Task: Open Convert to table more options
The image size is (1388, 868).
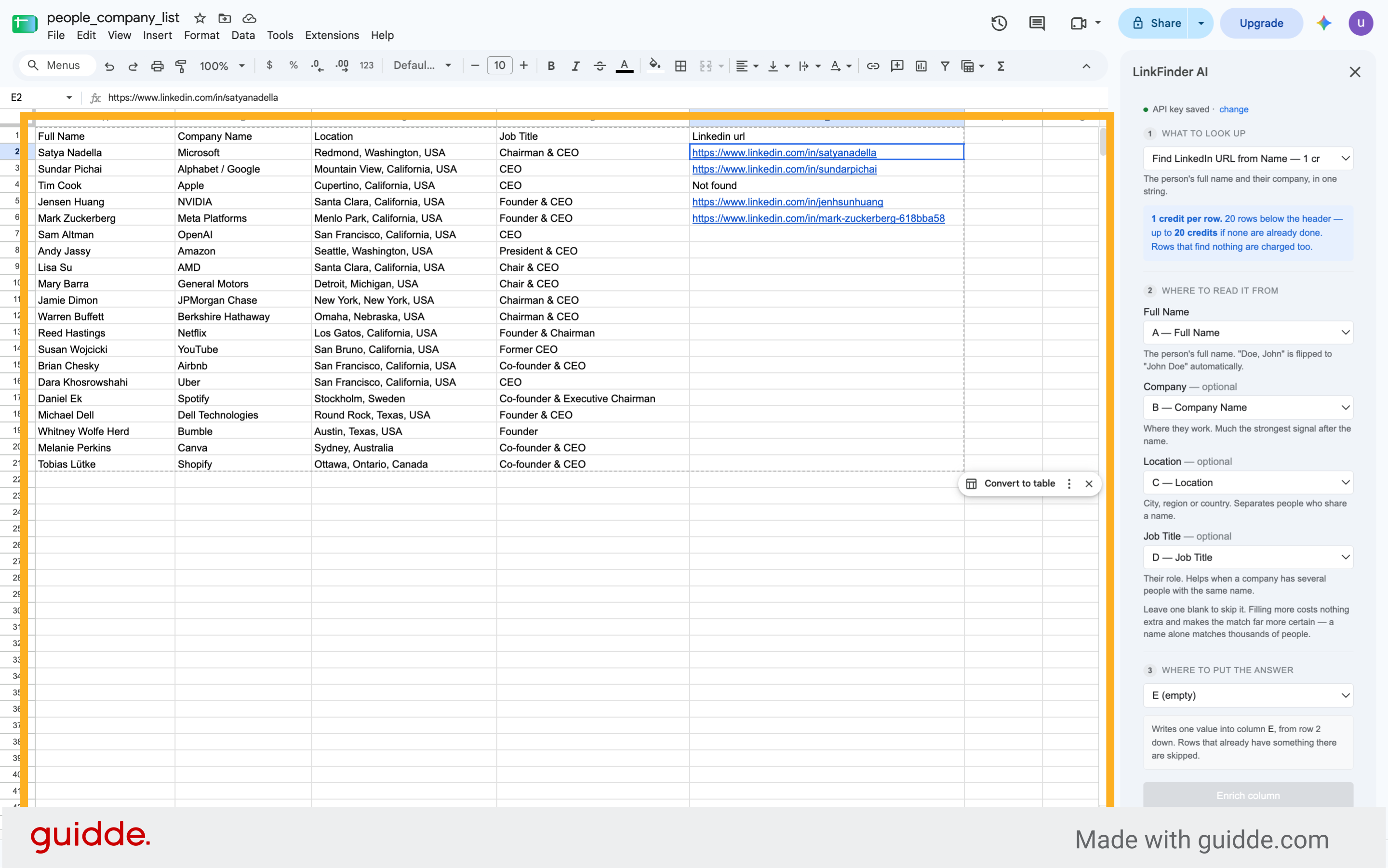Action: click(x=1069, y=483)
